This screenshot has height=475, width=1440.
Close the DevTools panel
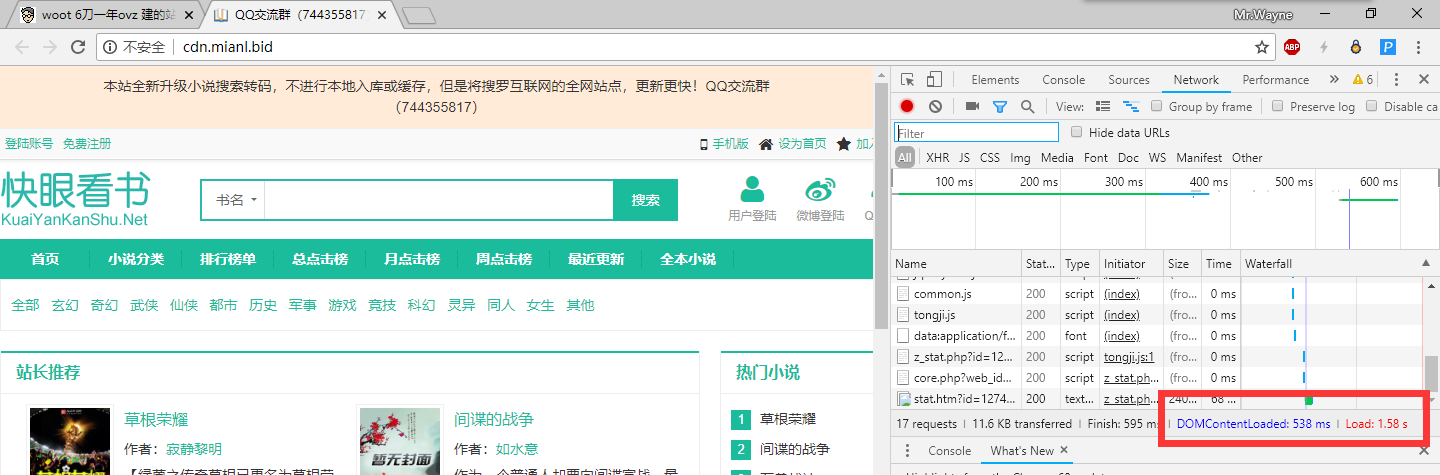coord(1423,80)
